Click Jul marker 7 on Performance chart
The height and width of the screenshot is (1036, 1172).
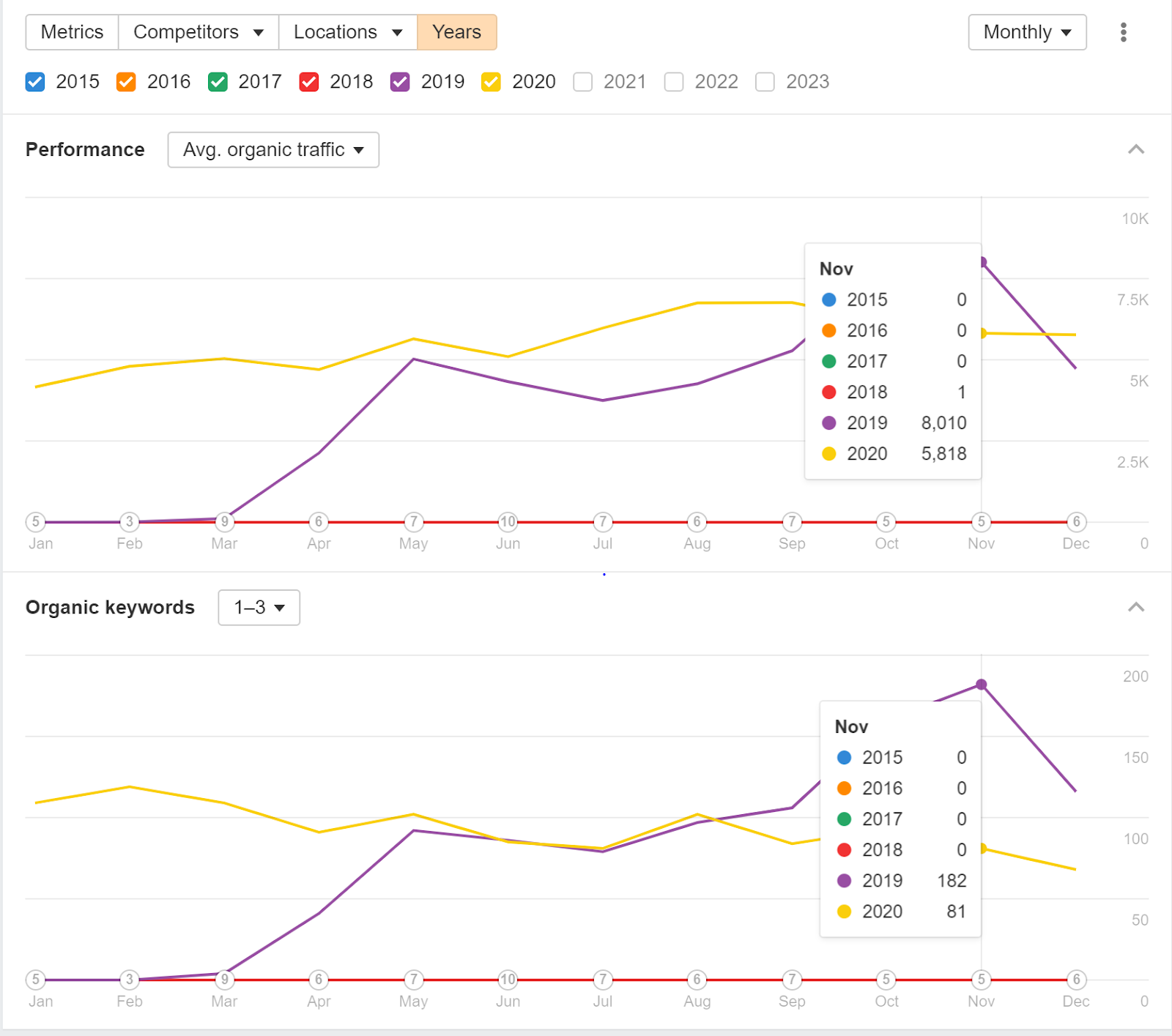point(603,522)
